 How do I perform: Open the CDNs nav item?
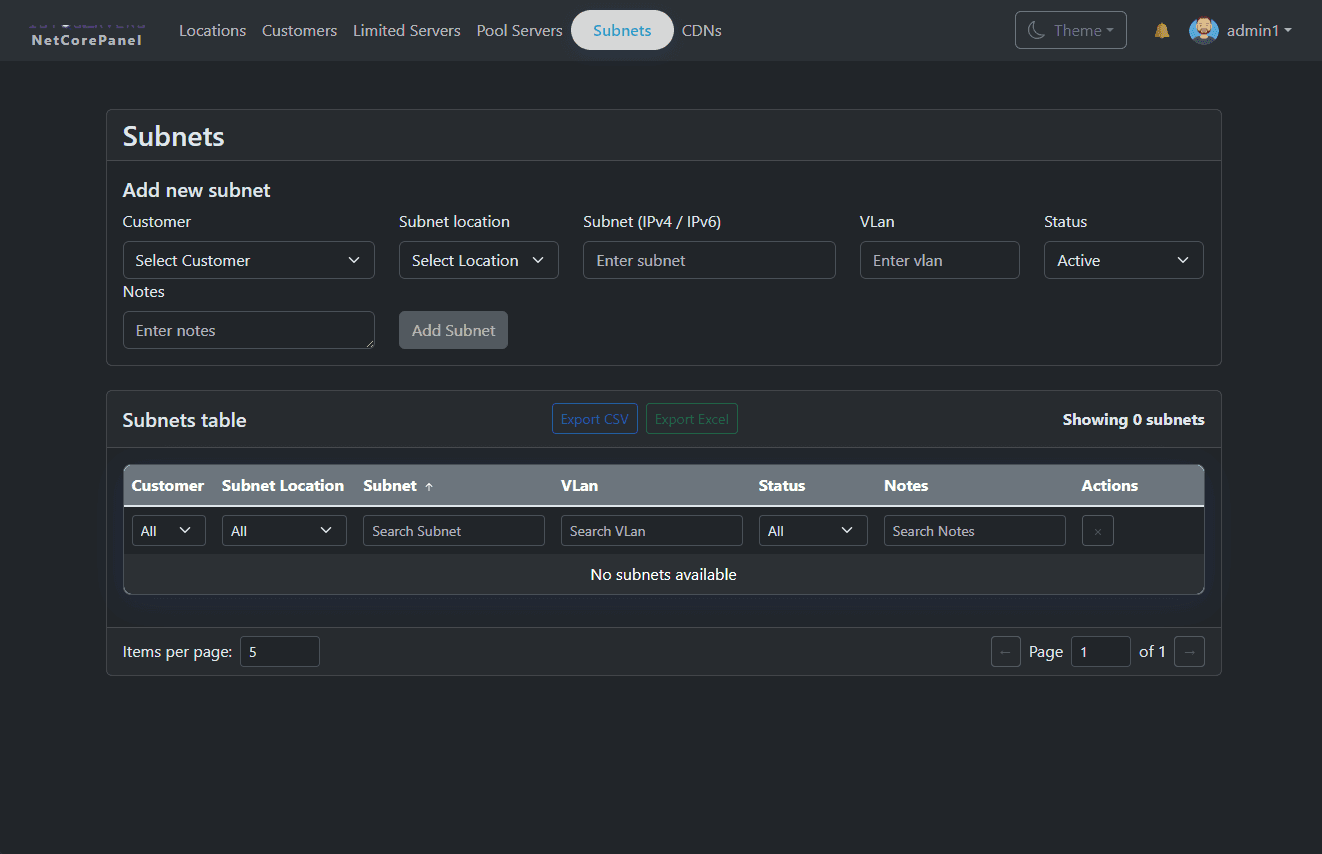pos(702,31)
